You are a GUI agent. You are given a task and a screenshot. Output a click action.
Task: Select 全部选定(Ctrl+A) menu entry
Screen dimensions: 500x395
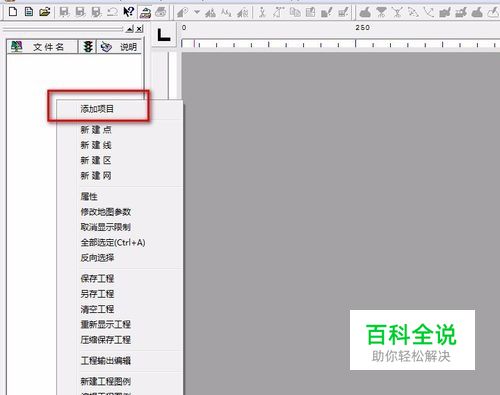pyautogui.click(x=113, y=242)
